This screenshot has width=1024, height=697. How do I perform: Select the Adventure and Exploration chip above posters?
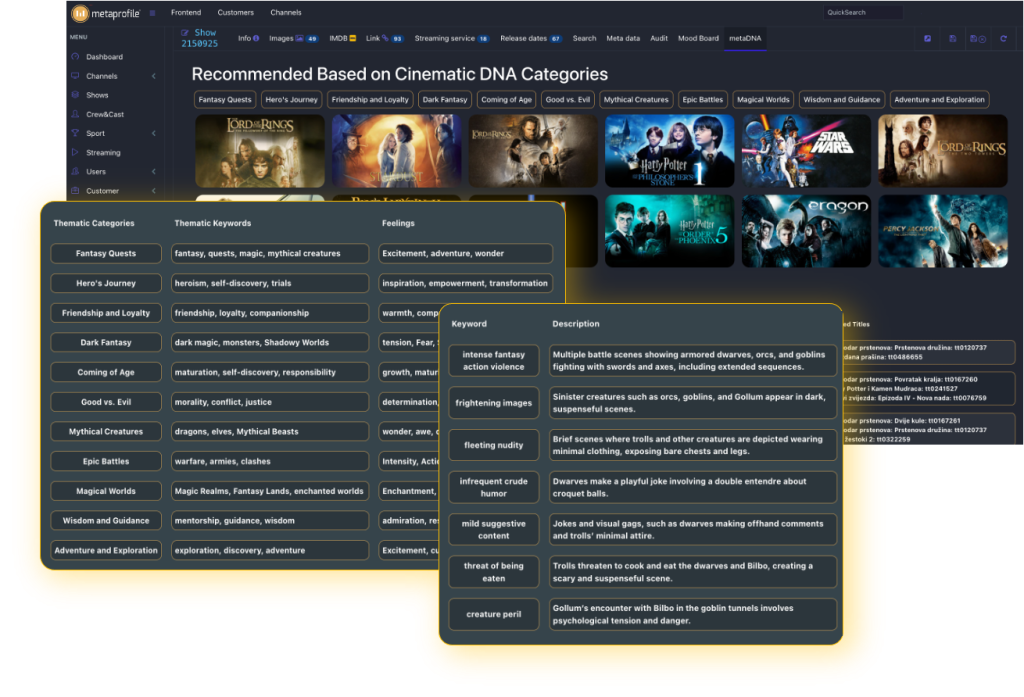point(939,100)
